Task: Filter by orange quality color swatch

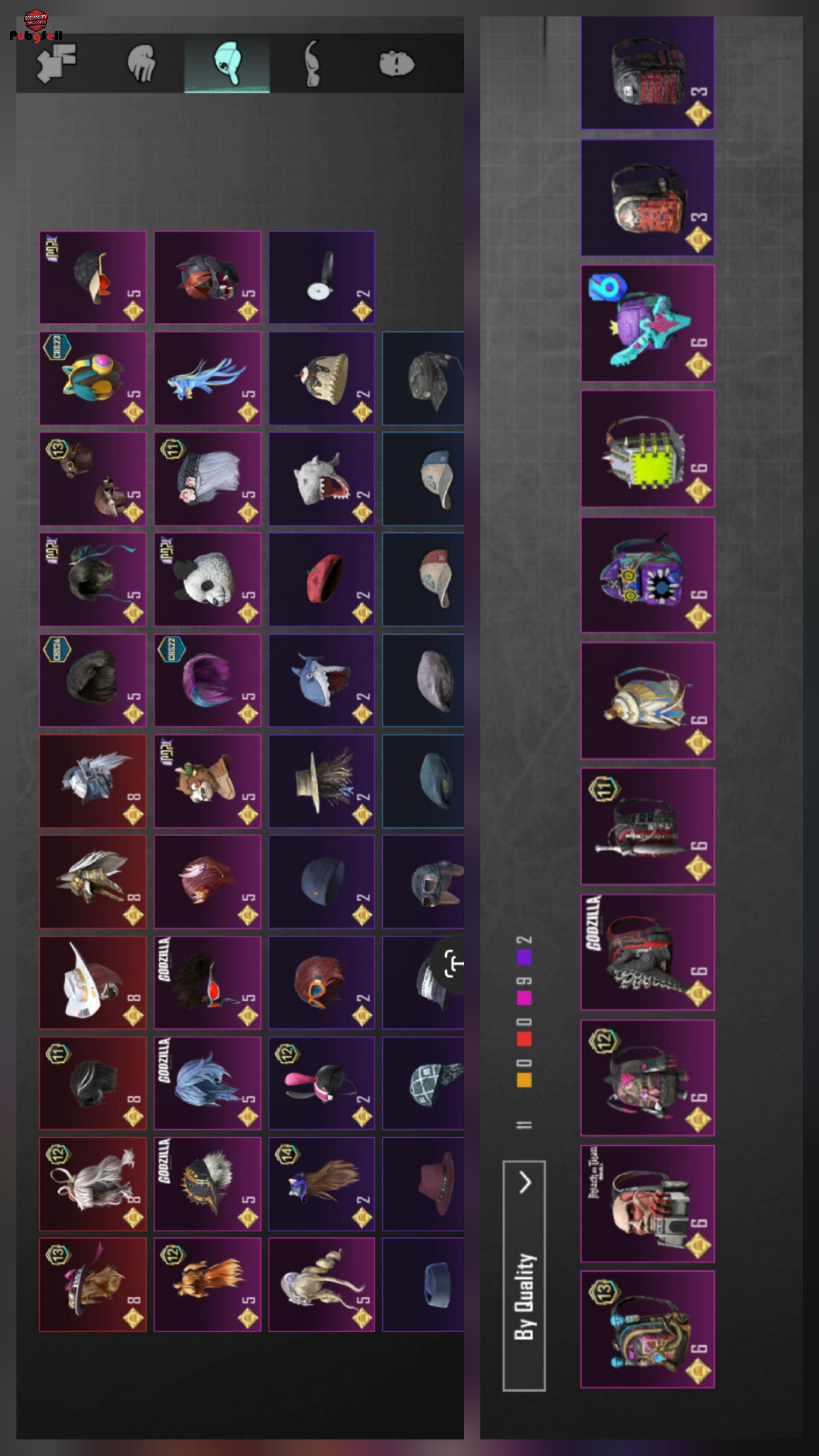Action: click(x=524, y=1079)
